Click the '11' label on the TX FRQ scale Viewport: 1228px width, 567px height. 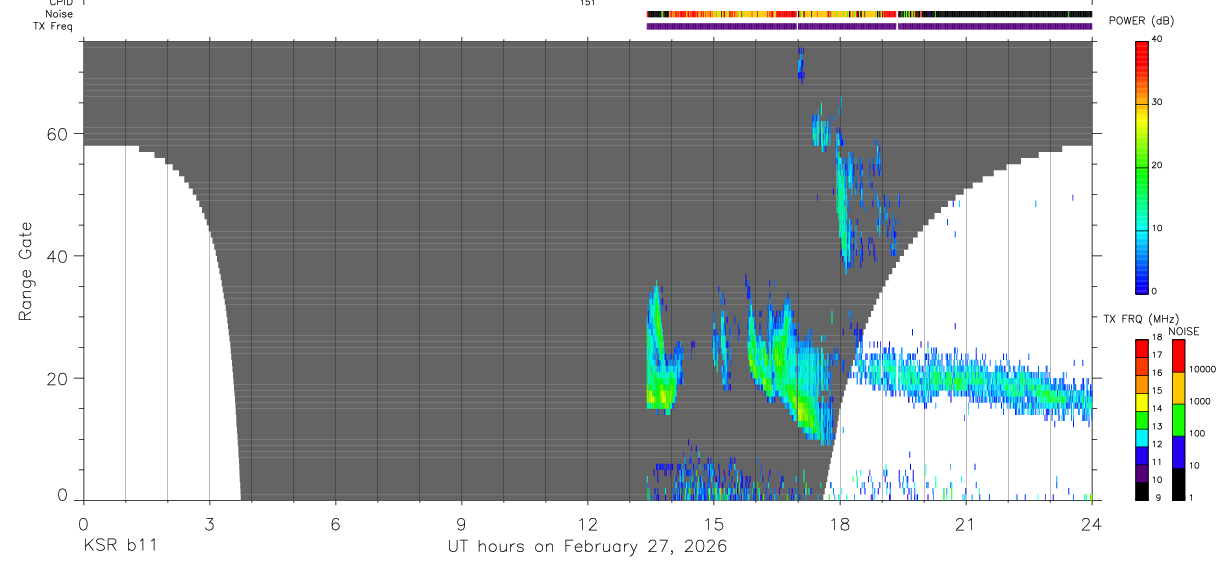pos(1157,462)
